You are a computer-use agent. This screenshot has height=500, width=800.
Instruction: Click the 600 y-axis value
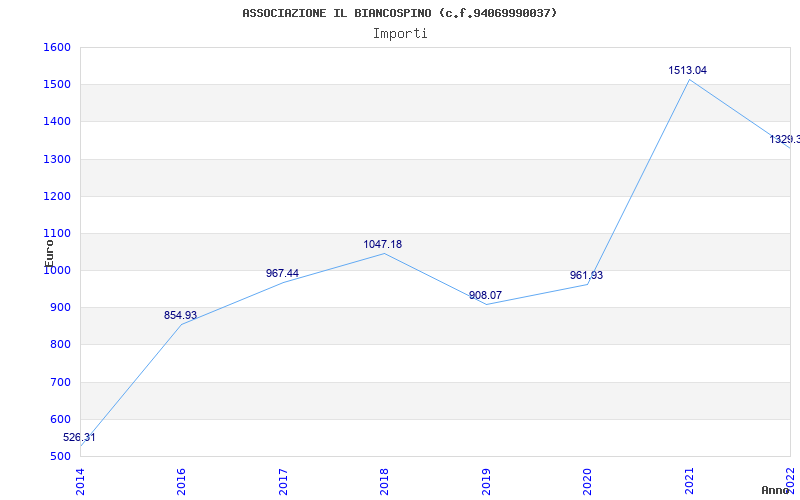pyautogui.click(x=60, y=419)
